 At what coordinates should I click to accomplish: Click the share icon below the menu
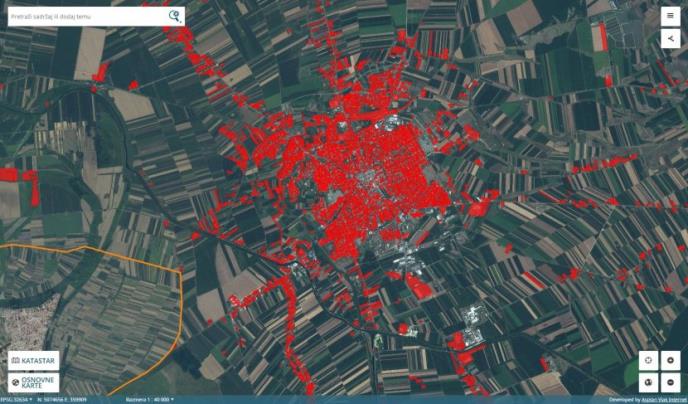[x=670, y=39]
